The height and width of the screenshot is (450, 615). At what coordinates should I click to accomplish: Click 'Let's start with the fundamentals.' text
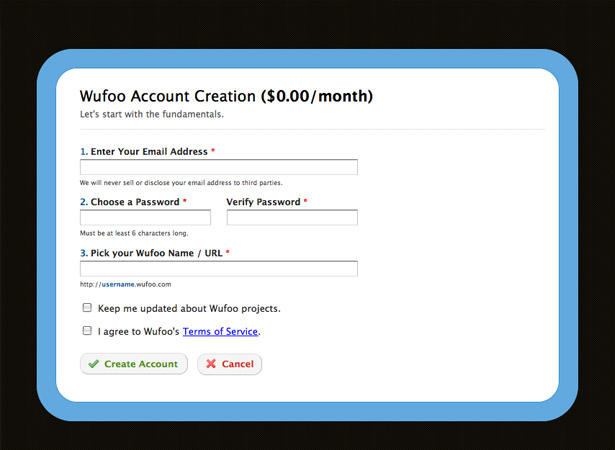point(152,114)
